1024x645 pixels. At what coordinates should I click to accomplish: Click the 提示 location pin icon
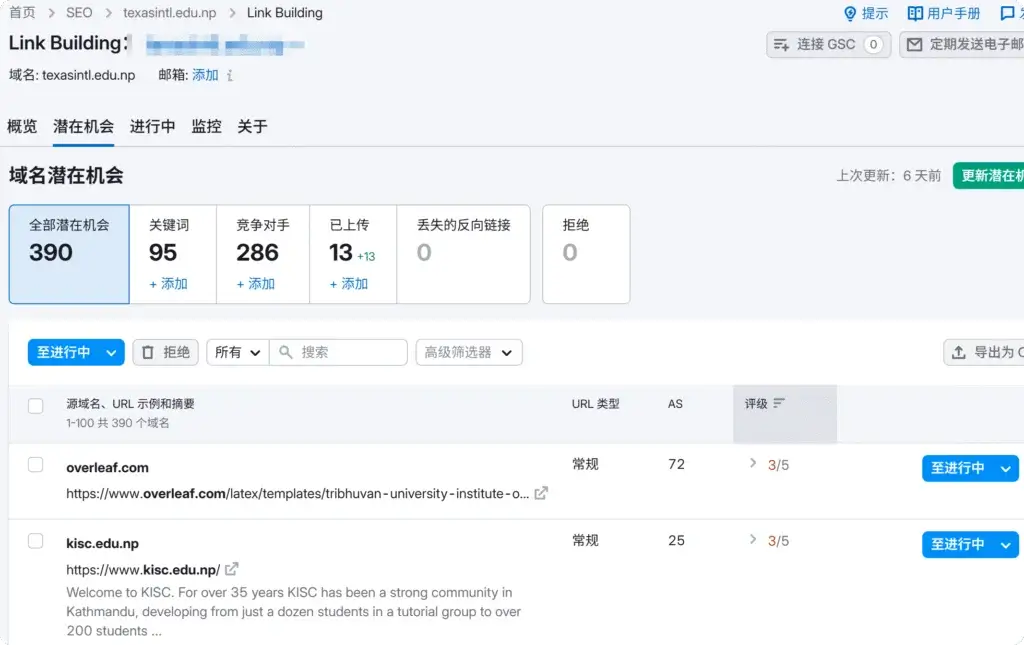[850, 14]
